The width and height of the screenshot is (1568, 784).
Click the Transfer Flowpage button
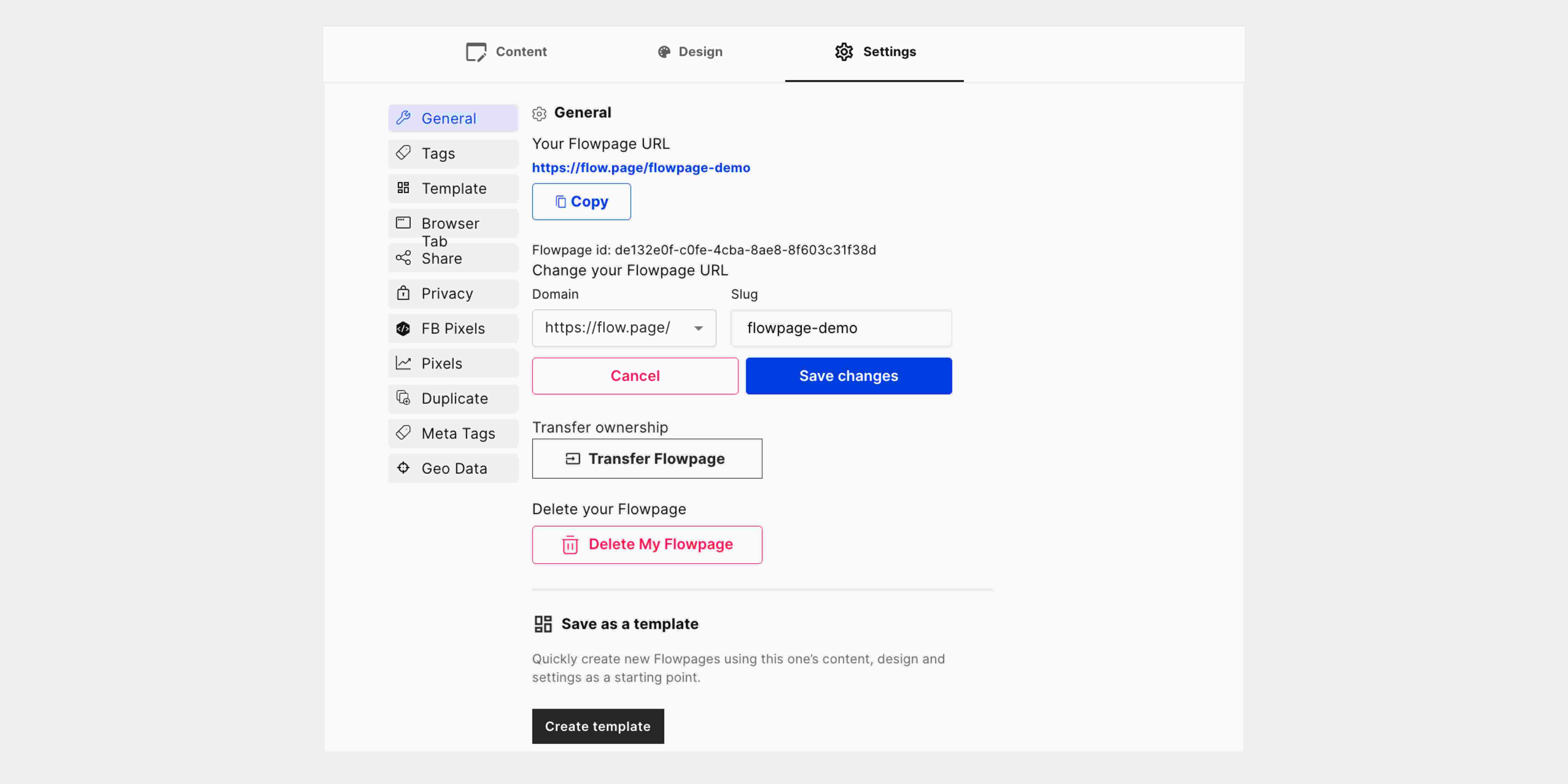(647, 458)
